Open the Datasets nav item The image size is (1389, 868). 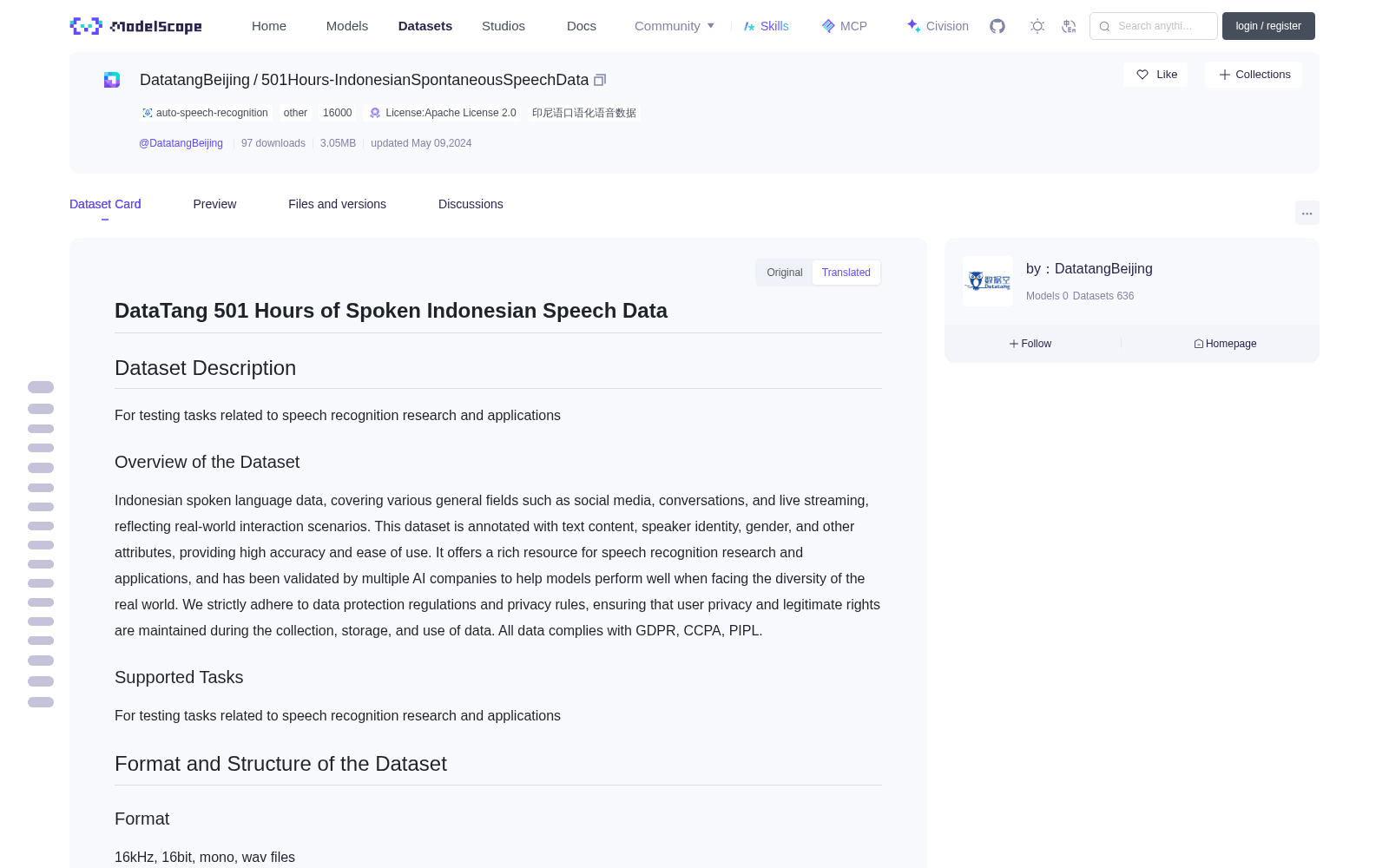click(x=425, y=26)
